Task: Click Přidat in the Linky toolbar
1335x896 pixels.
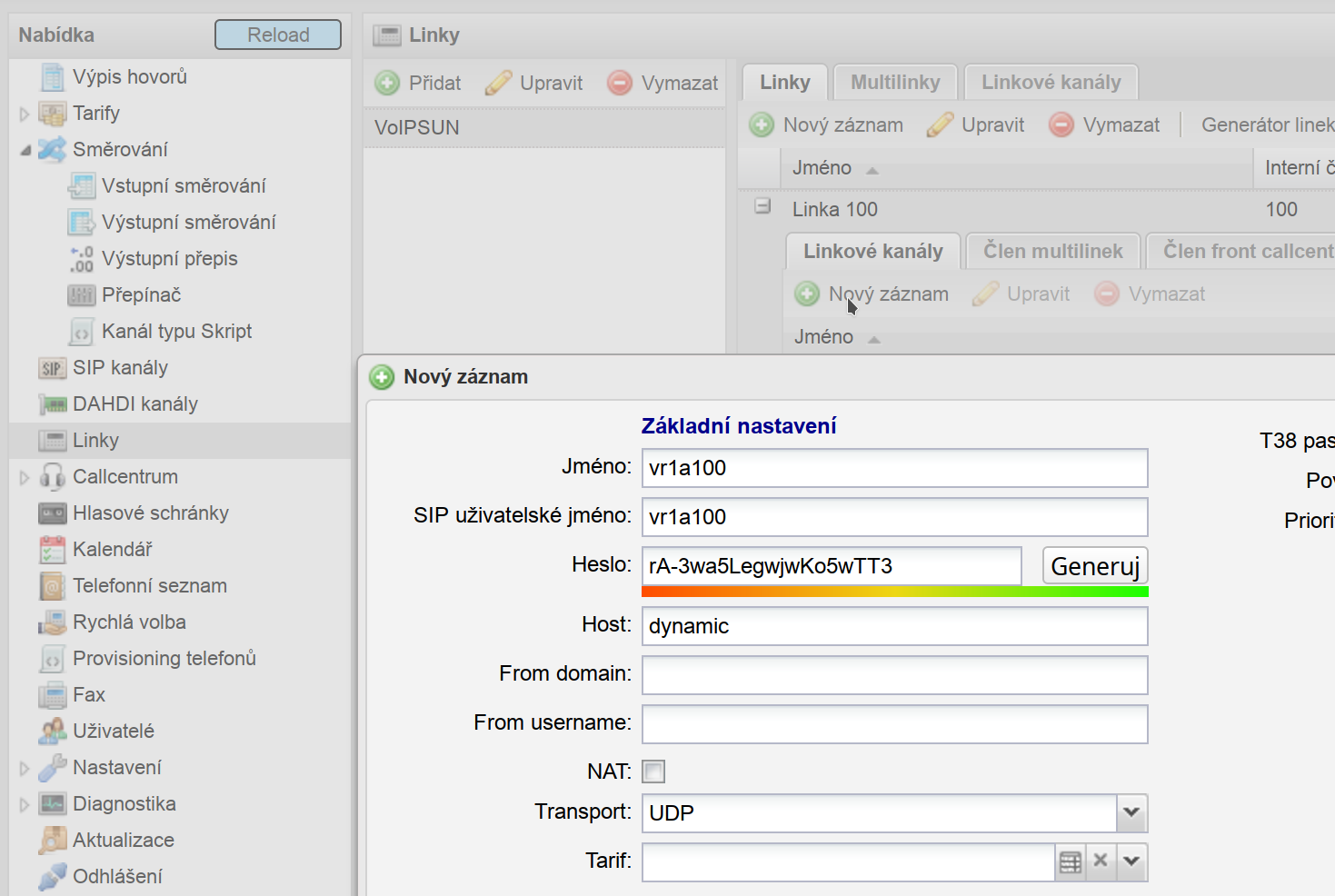Action: 418,84
